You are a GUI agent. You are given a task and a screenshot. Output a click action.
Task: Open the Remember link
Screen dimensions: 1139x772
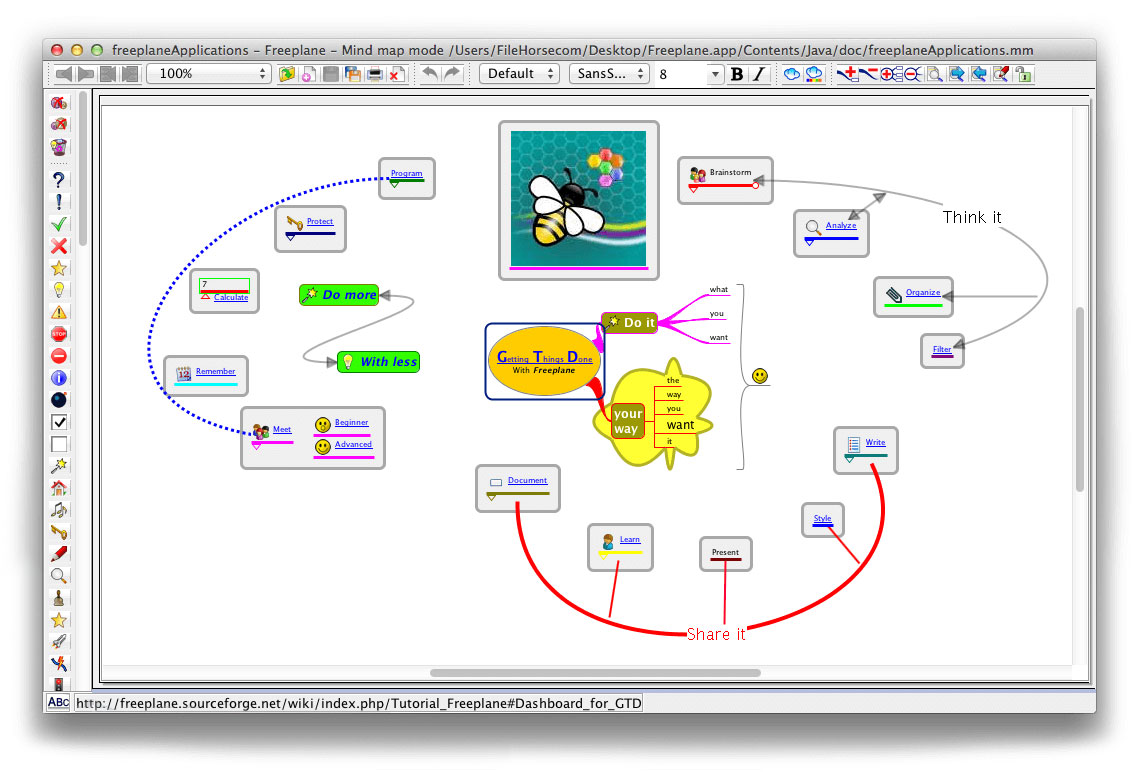216,371
